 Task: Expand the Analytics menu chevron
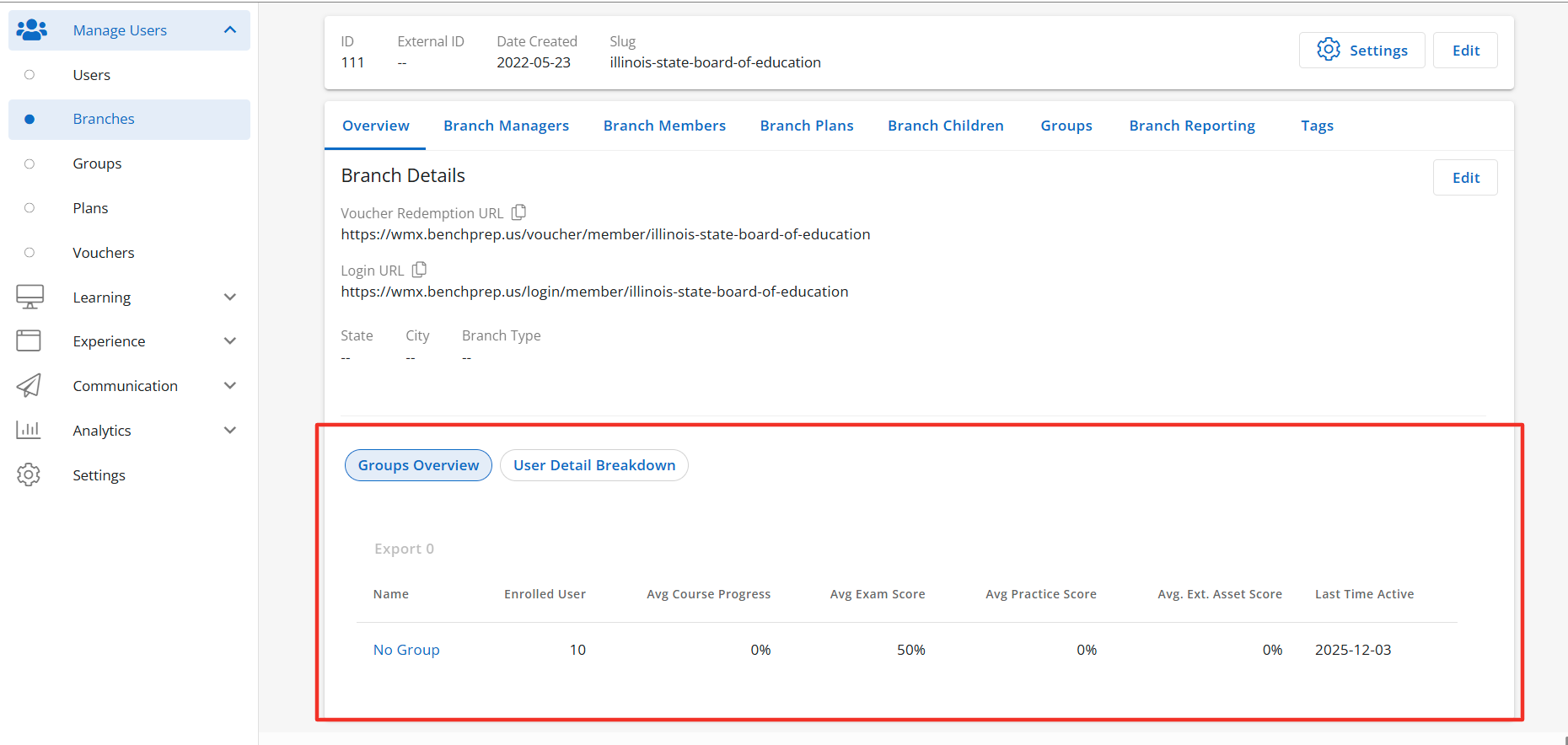tap(230, 430)
